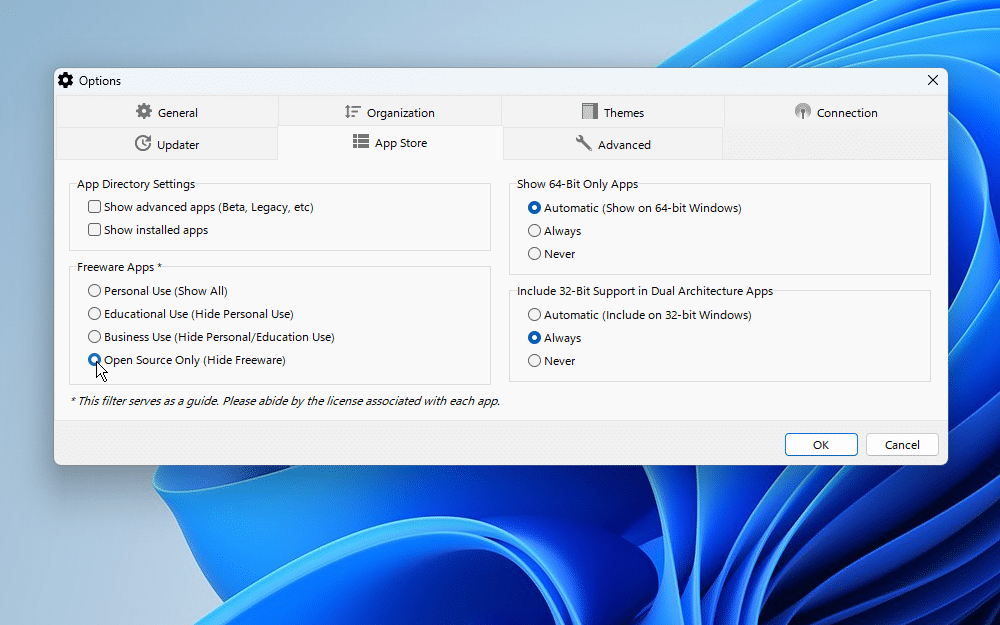
Task: Select Never for 32-bit dual architecture support
Action: click(535, 360)
